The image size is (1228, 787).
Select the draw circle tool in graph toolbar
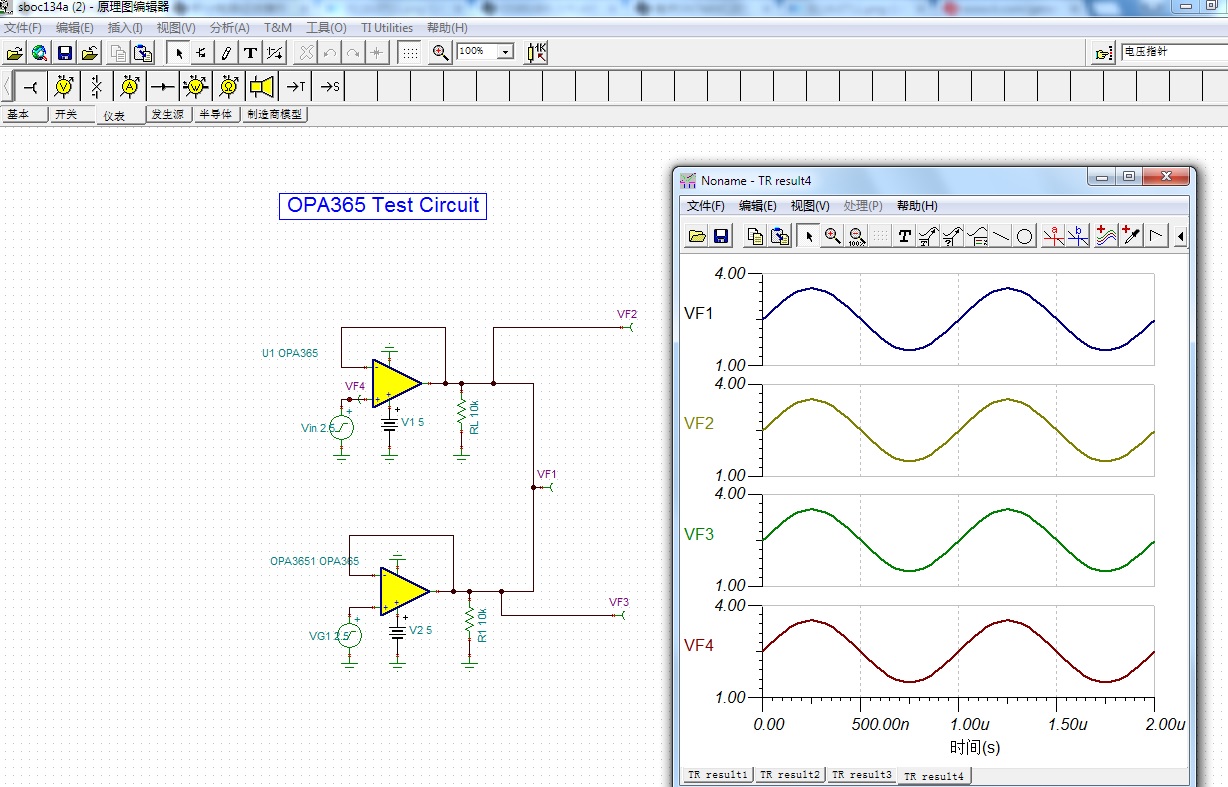[x=1024, y=236]
